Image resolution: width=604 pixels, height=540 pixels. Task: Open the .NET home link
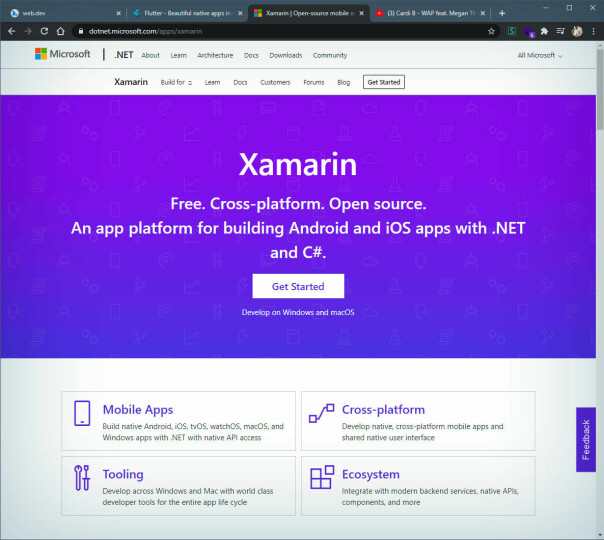(124, 55)
